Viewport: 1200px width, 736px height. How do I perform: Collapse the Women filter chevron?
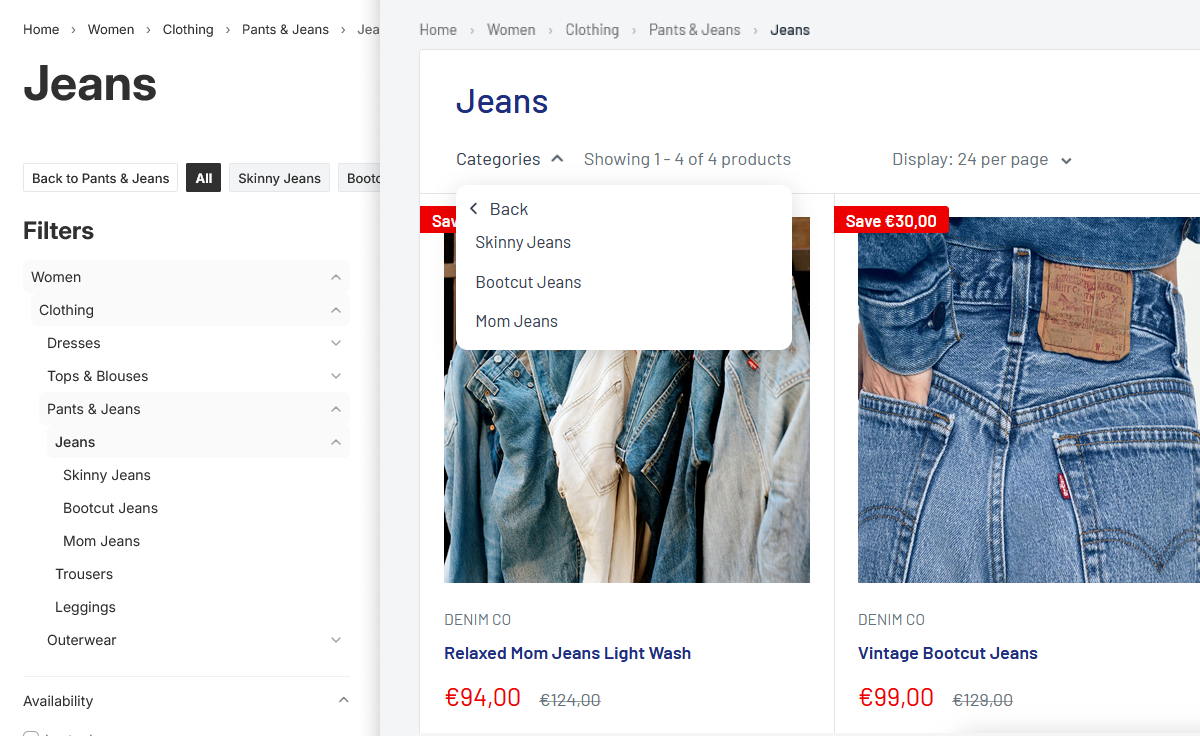(336, 277)
